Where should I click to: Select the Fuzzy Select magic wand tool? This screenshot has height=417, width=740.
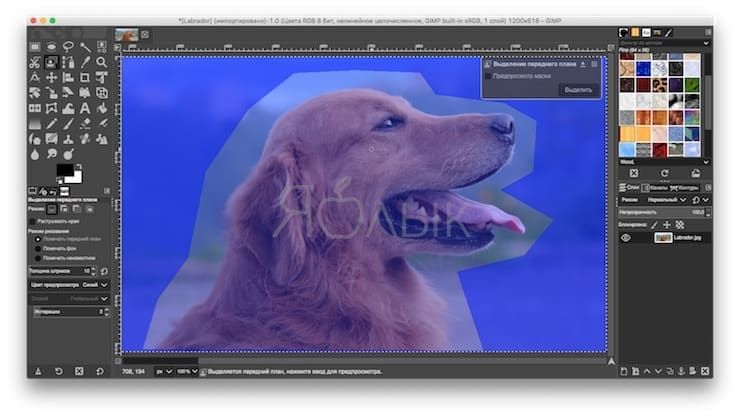(85, 47)
